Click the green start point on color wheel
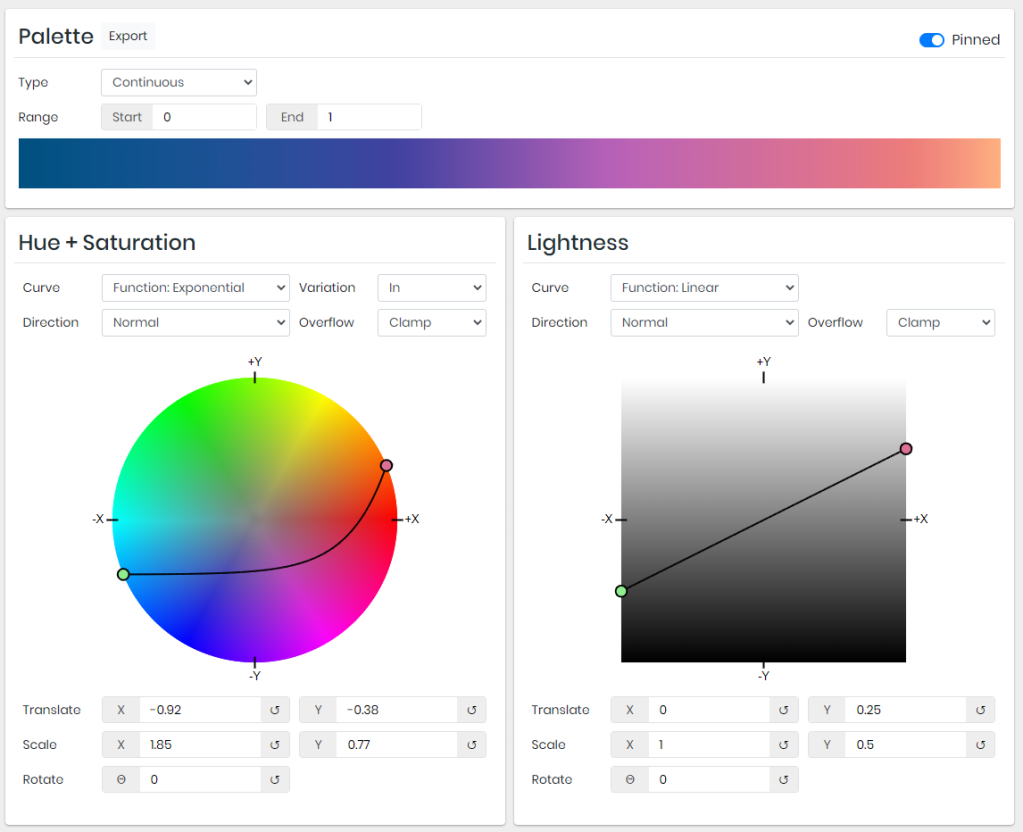Screen dimensions: 1023x832 pos(123,574)
